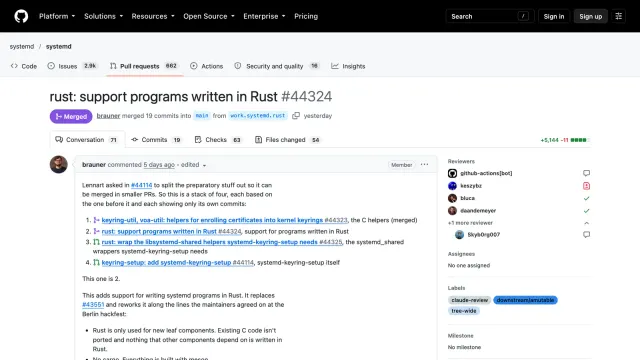Open the GitHub logo homepage
This screenshot has height=360, width=640.
click(x=21, y=16)
